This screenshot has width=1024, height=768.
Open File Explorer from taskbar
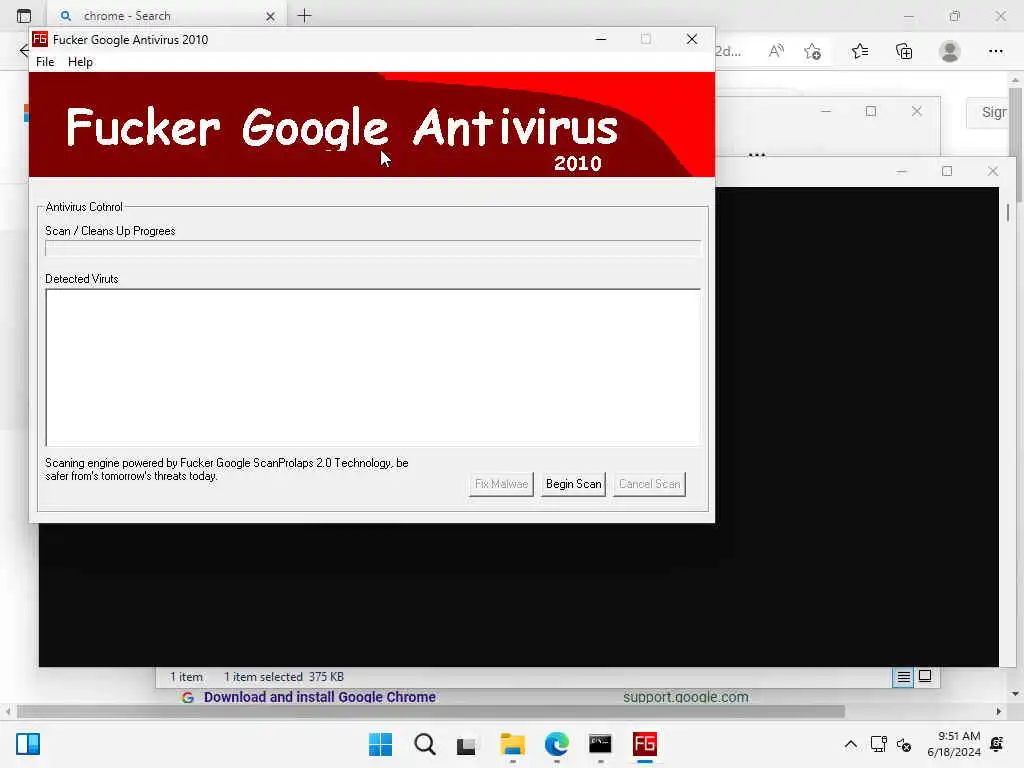pos(513,744)
